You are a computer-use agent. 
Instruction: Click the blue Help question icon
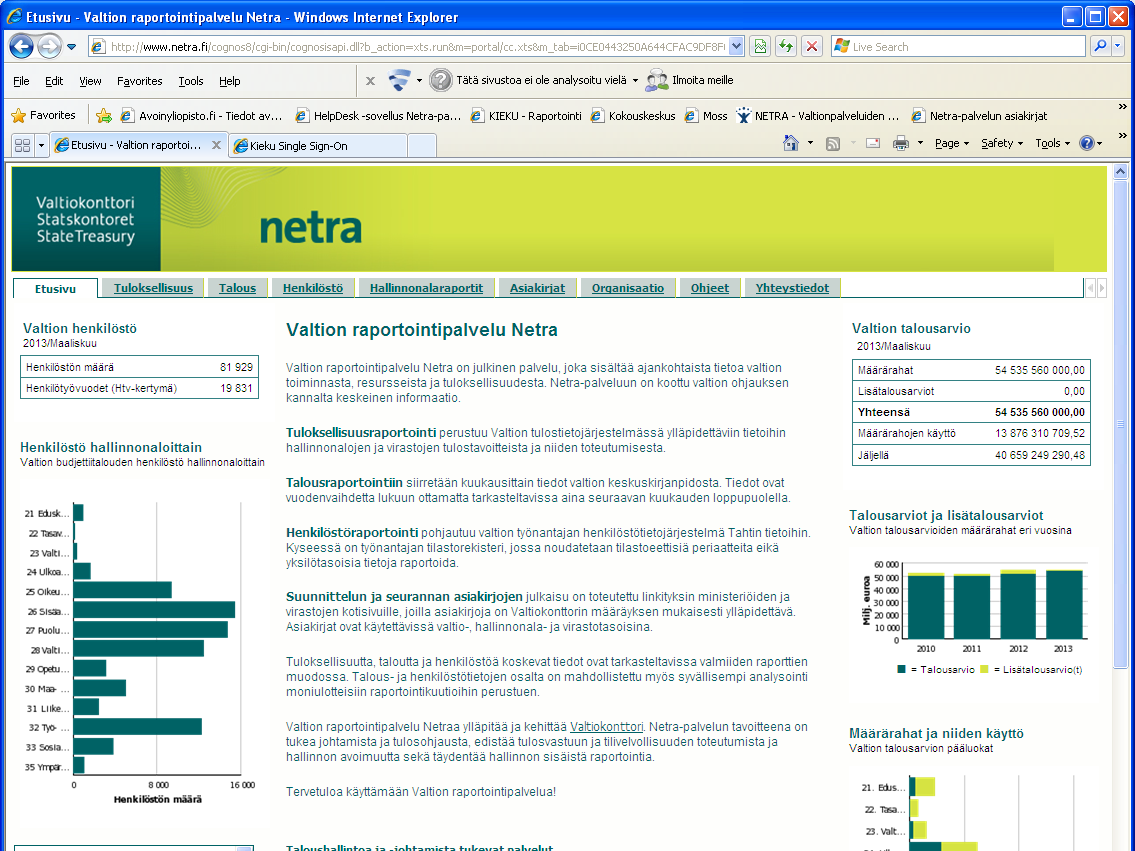pos(1087,143)
